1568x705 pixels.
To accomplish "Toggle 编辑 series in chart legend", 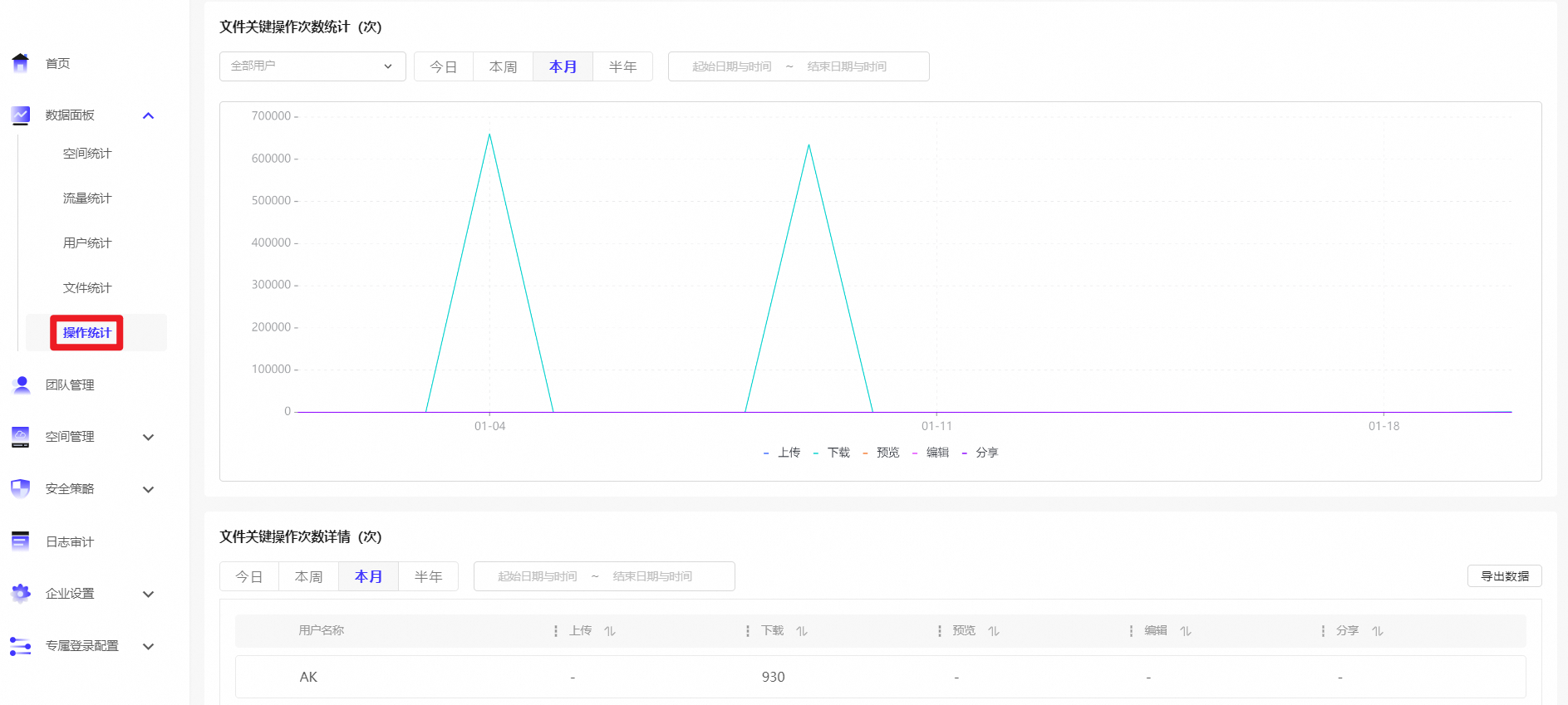I will click(x=931, y=453).
